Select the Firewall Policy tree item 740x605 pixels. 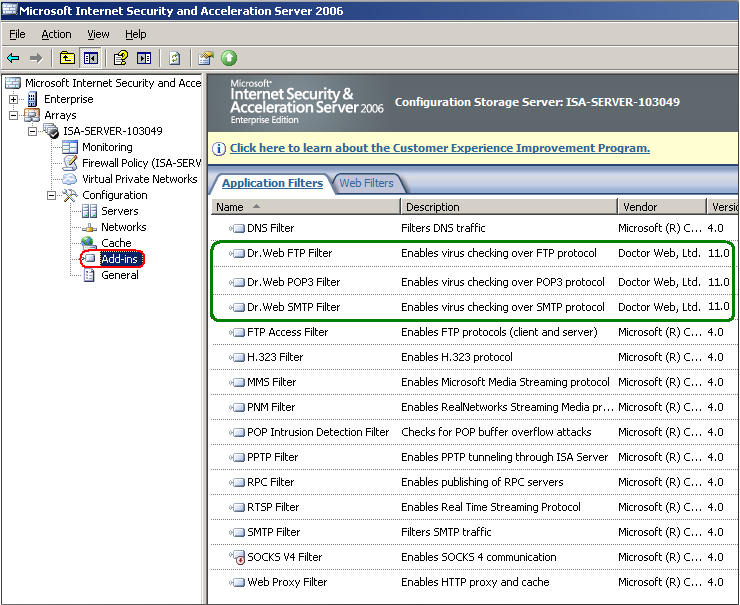142,163
